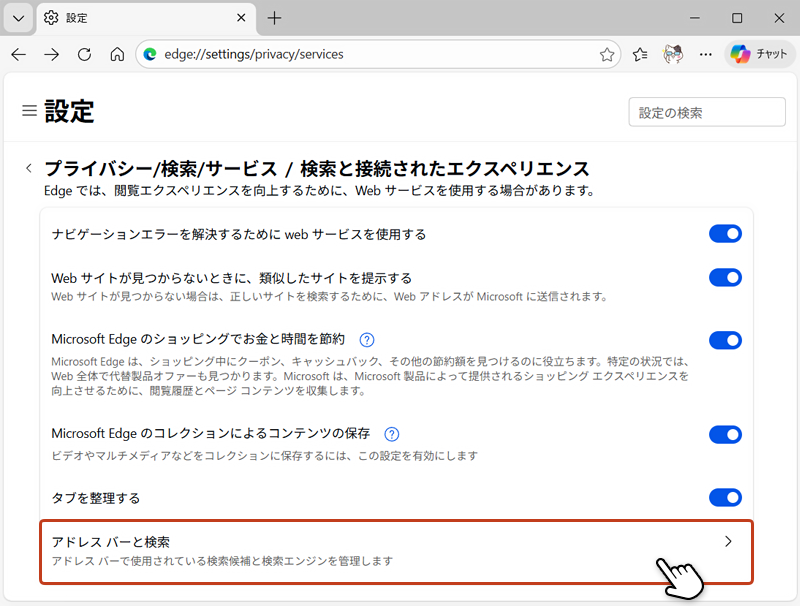The width and height of the screenshot is (800, 606).
Task: Go to the home page icon
Action: [117, 55]
